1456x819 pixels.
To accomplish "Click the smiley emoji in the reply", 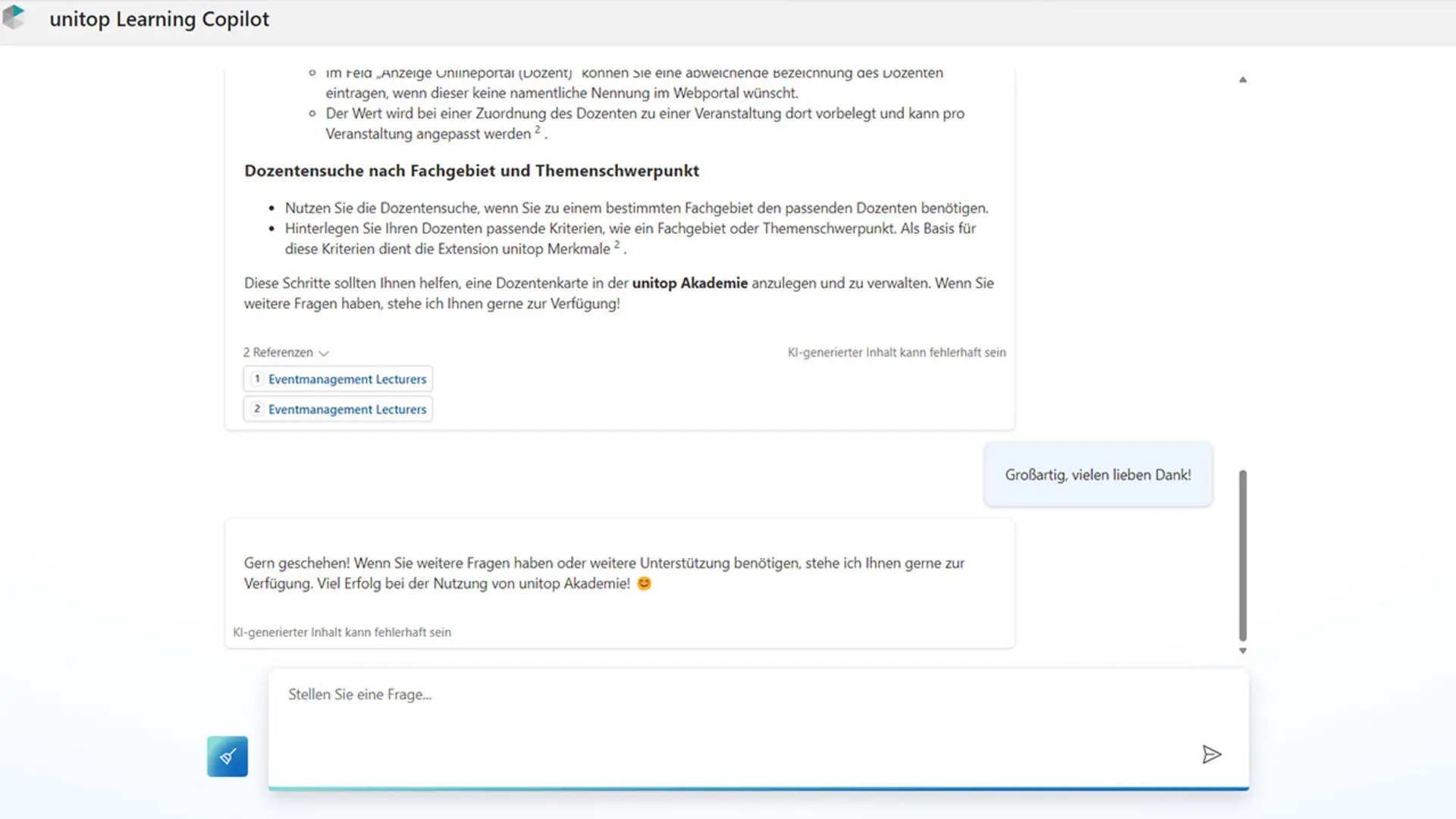I will (644, 583).
